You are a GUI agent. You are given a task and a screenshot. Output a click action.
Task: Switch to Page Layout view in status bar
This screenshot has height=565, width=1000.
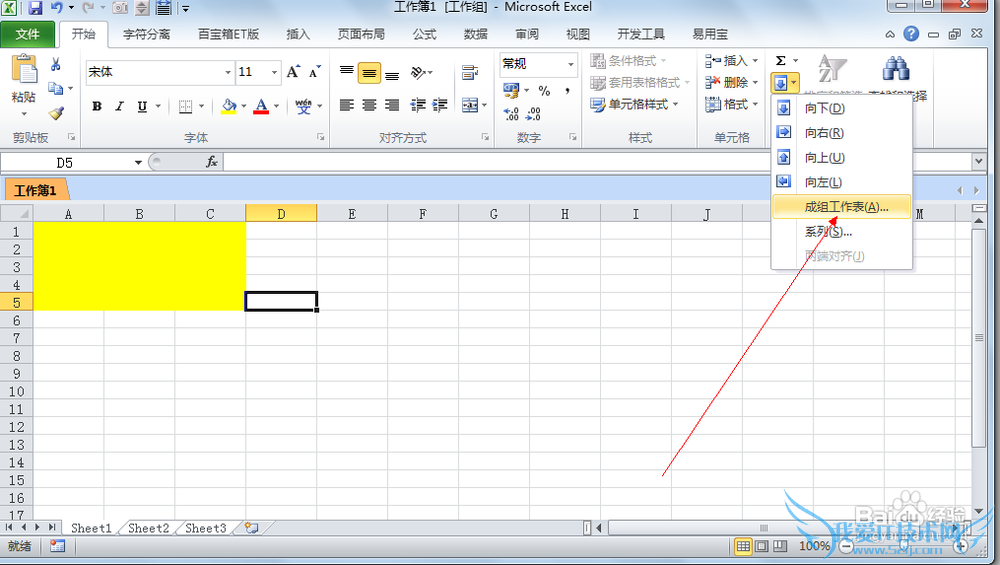tap(761, 547)
